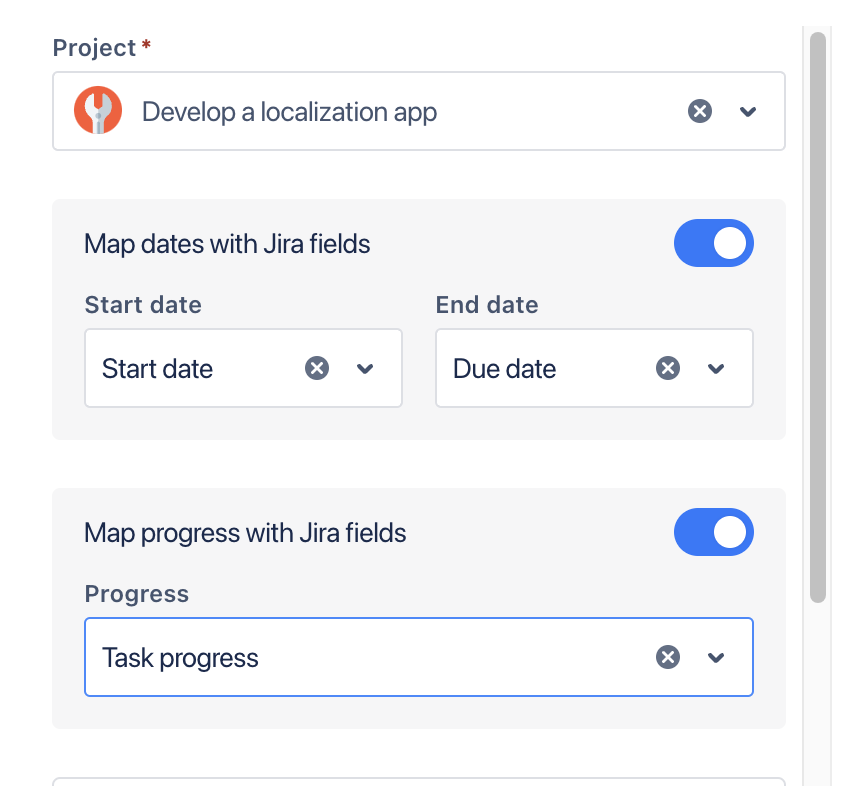This screenshot has width=842, height=786.
Task: Clear the Start date field mapping
Action: tap(317, 369)
